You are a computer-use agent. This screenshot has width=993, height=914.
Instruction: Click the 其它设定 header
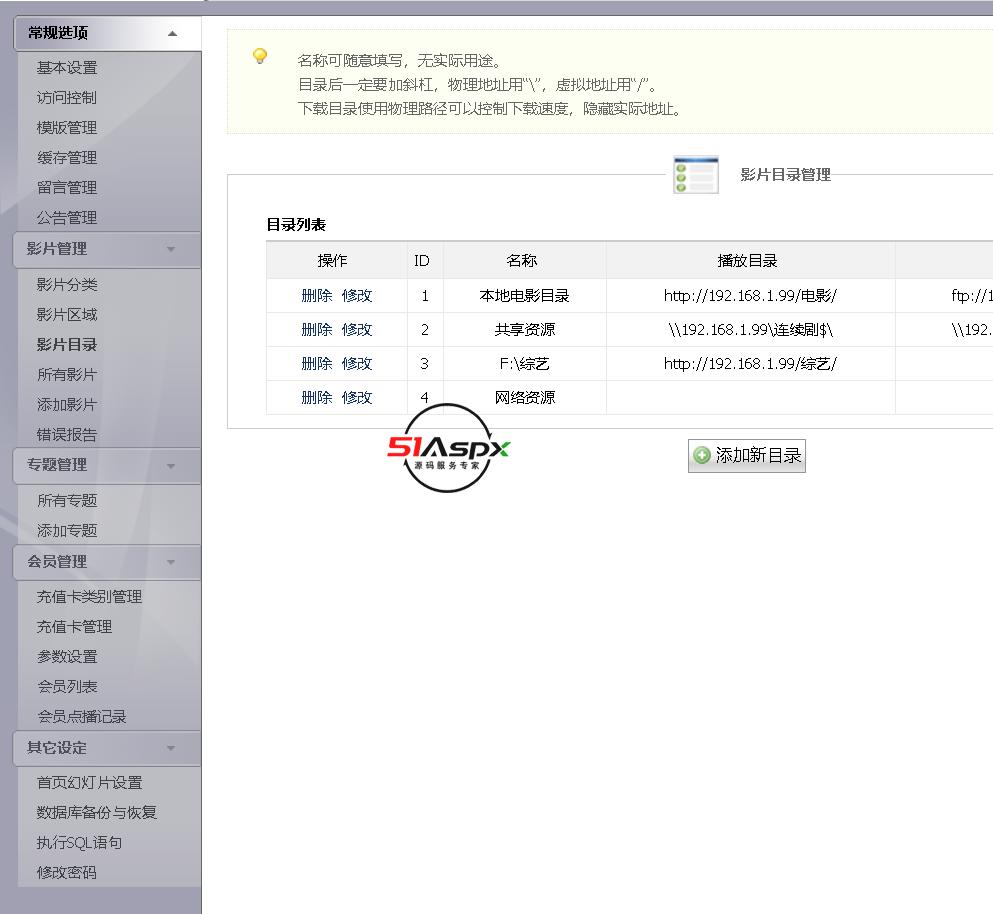coord(107,748)
